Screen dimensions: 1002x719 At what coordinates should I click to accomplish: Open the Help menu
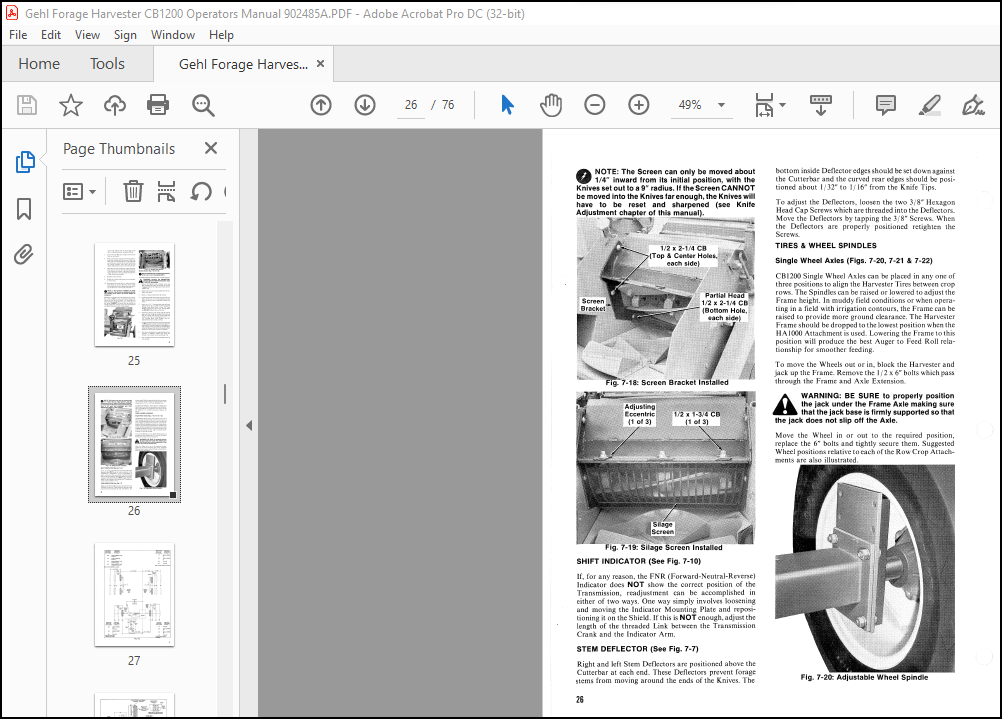click(x=221, y=35)
